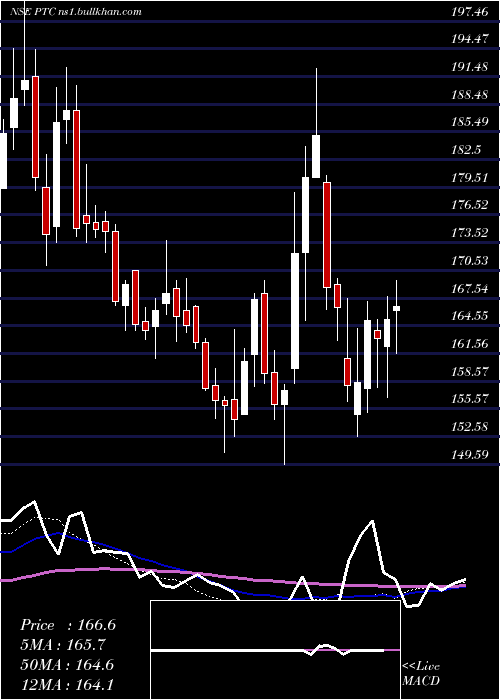This screenshot has width=500, height=700.
Task: Click the 167.54 price axis label
Action: [x=469, y=288]
